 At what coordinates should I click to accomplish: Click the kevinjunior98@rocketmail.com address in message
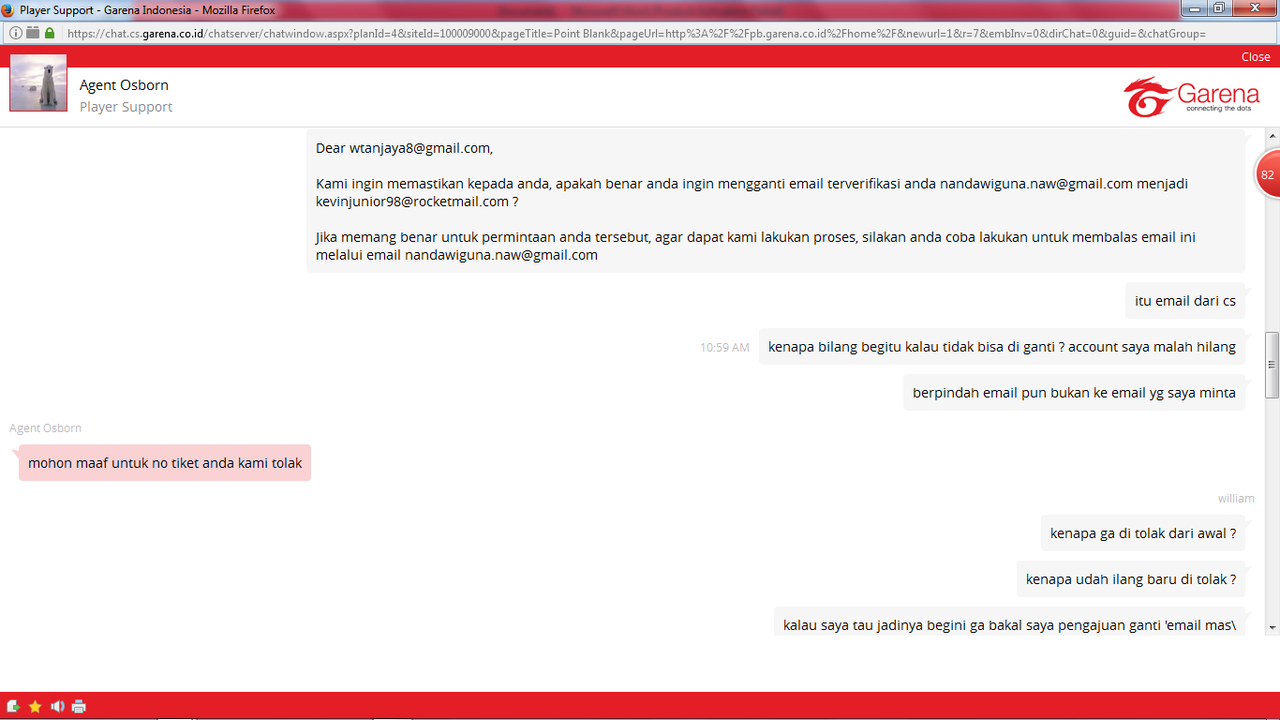412,201
